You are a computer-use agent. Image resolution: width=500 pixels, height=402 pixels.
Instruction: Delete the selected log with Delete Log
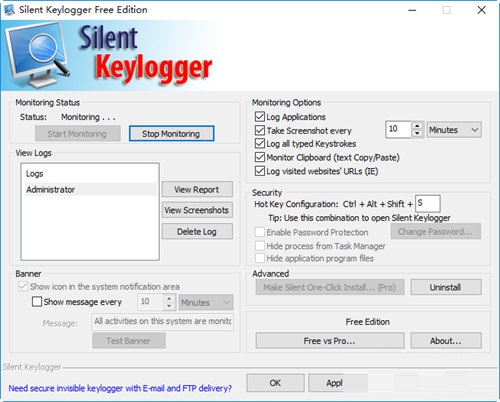coord(197,231)
